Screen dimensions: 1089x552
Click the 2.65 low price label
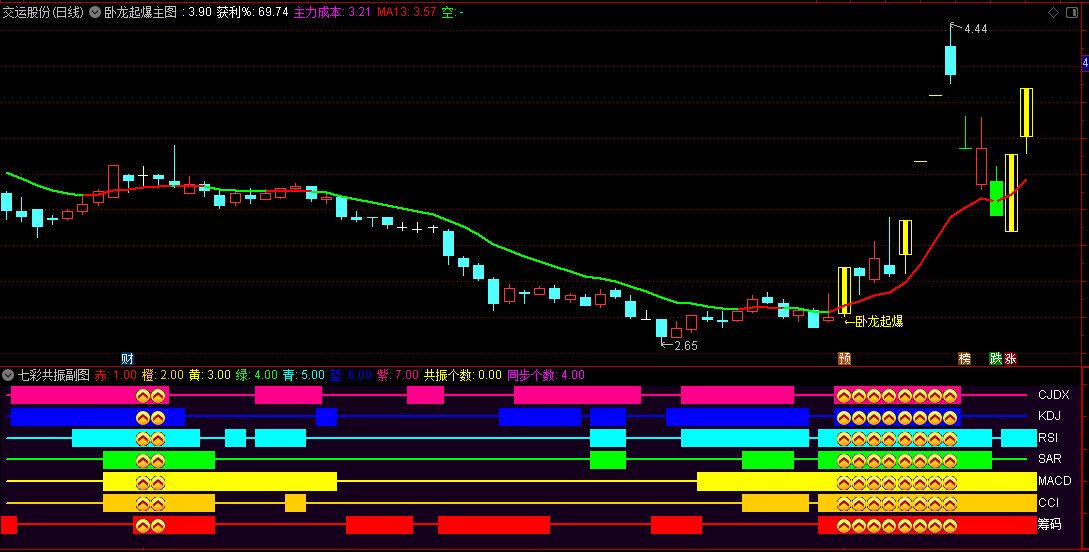(x=686, y=345)
